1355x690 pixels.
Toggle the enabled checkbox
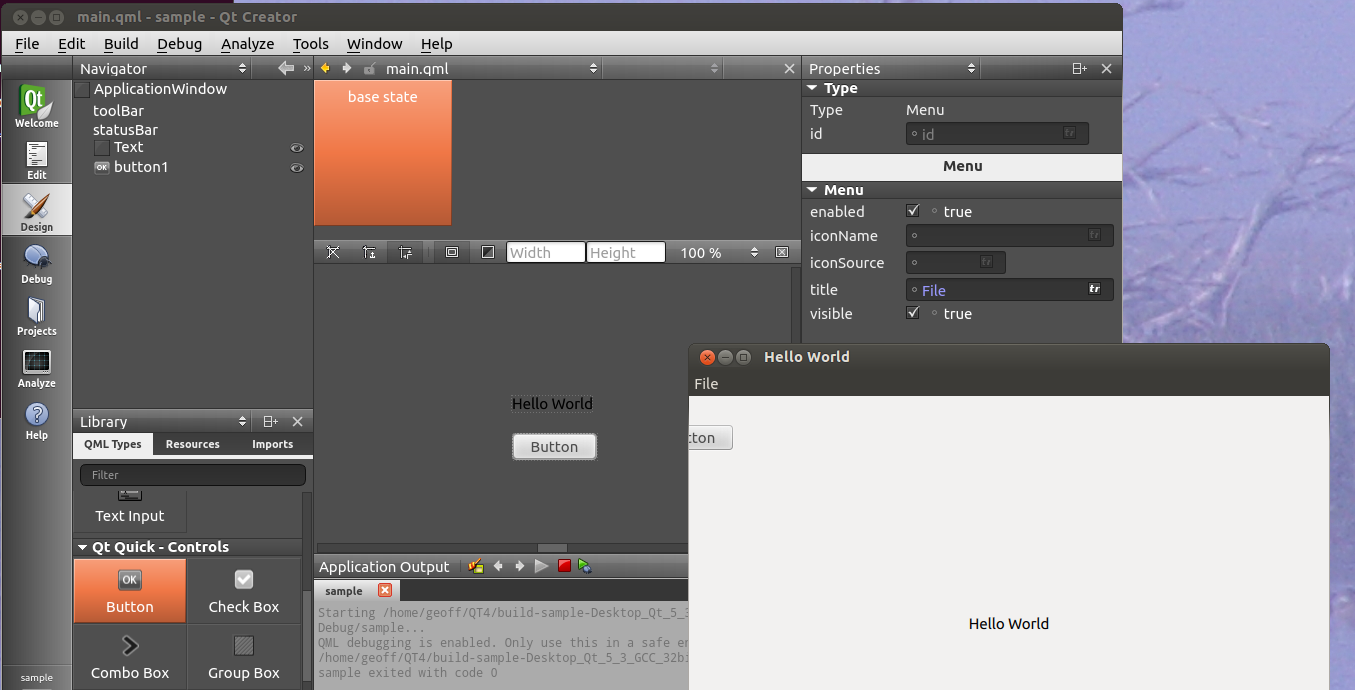[912, 211]
